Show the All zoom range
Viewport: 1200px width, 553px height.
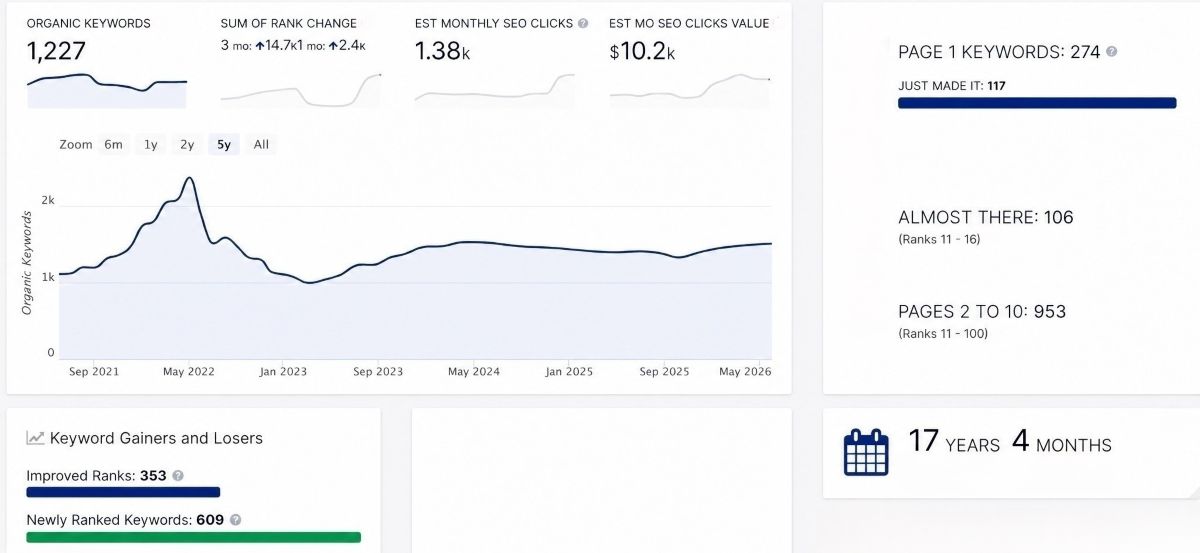pos(261,145)
